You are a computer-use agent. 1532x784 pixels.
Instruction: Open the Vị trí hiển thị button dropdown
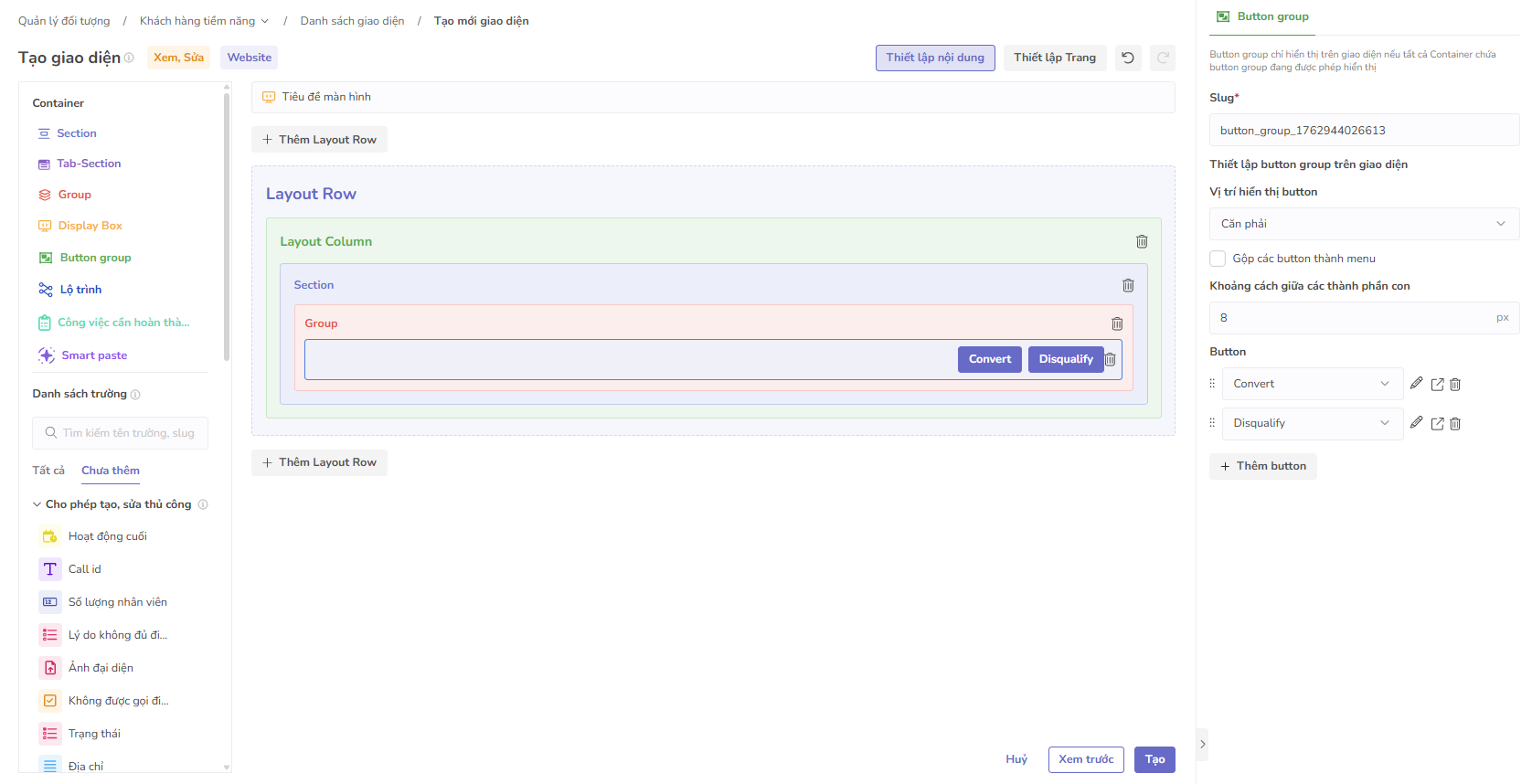(1363, 224)
